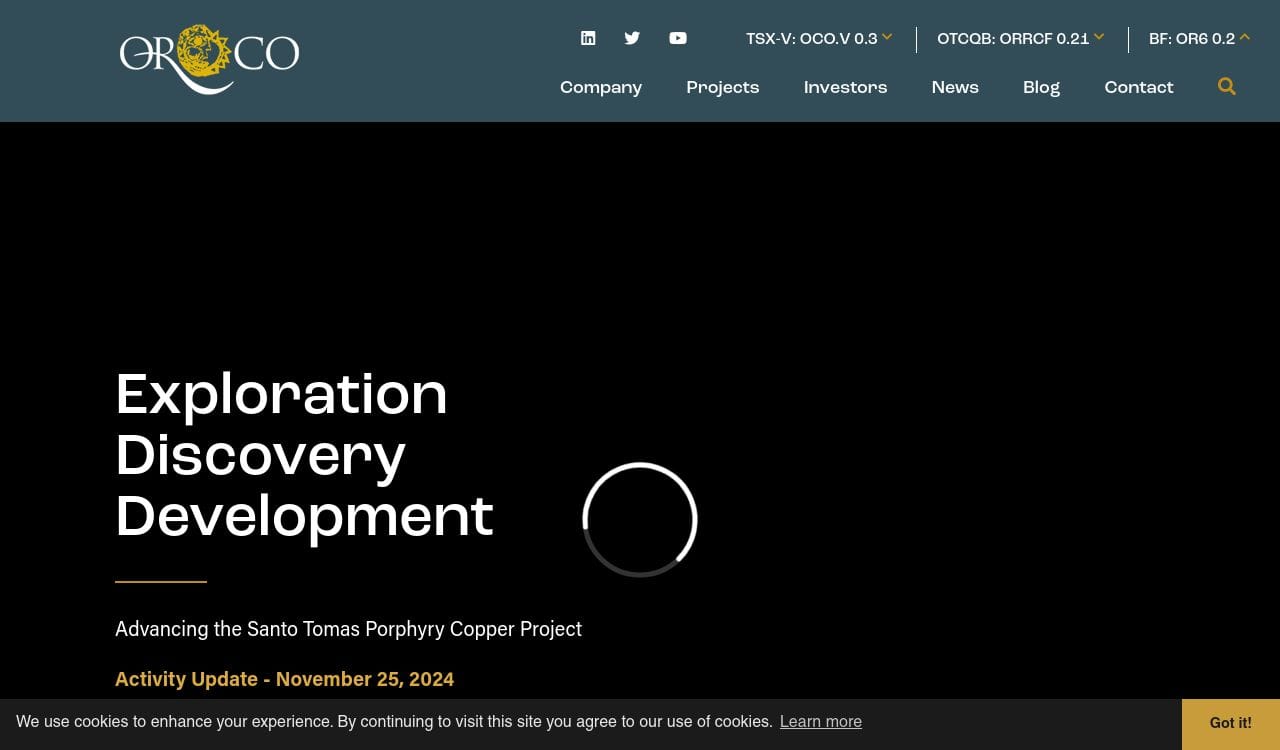Open the Contact page

tap(1139, 88)
